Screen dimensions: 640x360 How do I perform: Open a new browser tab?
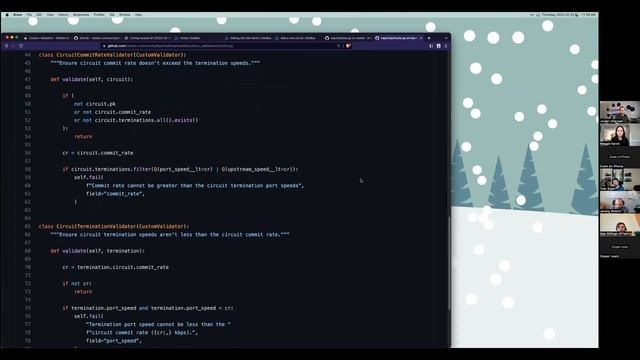[429, 38]
